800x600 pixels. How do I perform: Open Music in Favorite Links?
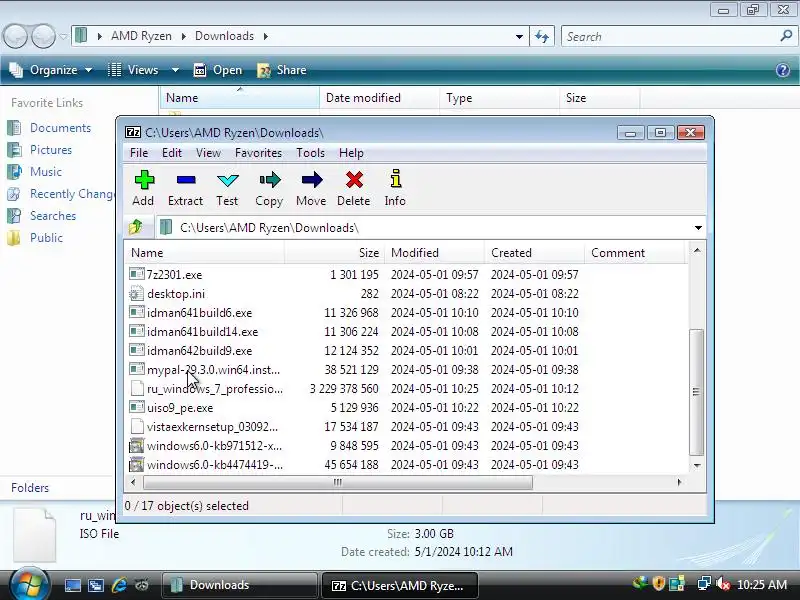click(46, 171)
